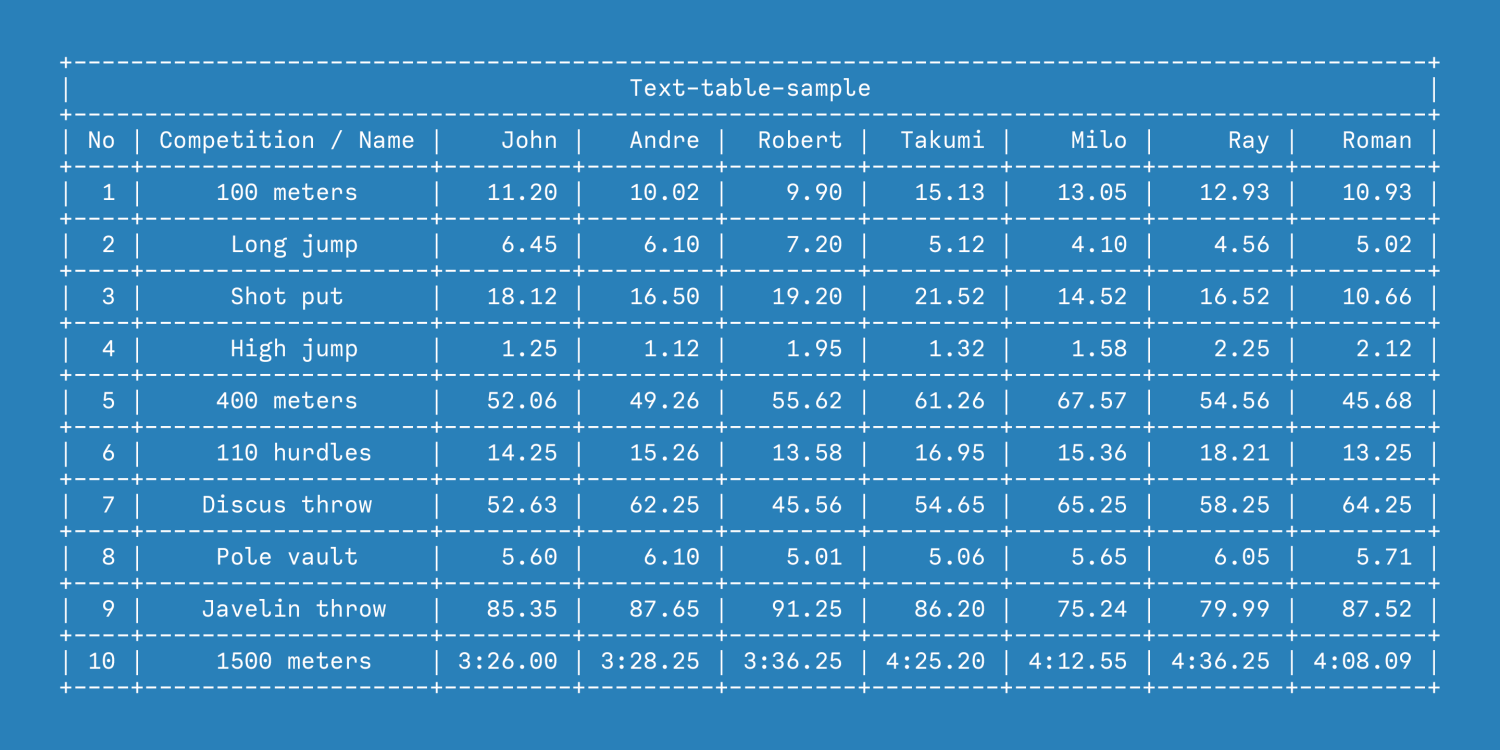Click Robert's 100 meters time 9.90
Image resolution: width=1500 pixels, height=750 pixels.
(814, 192)
